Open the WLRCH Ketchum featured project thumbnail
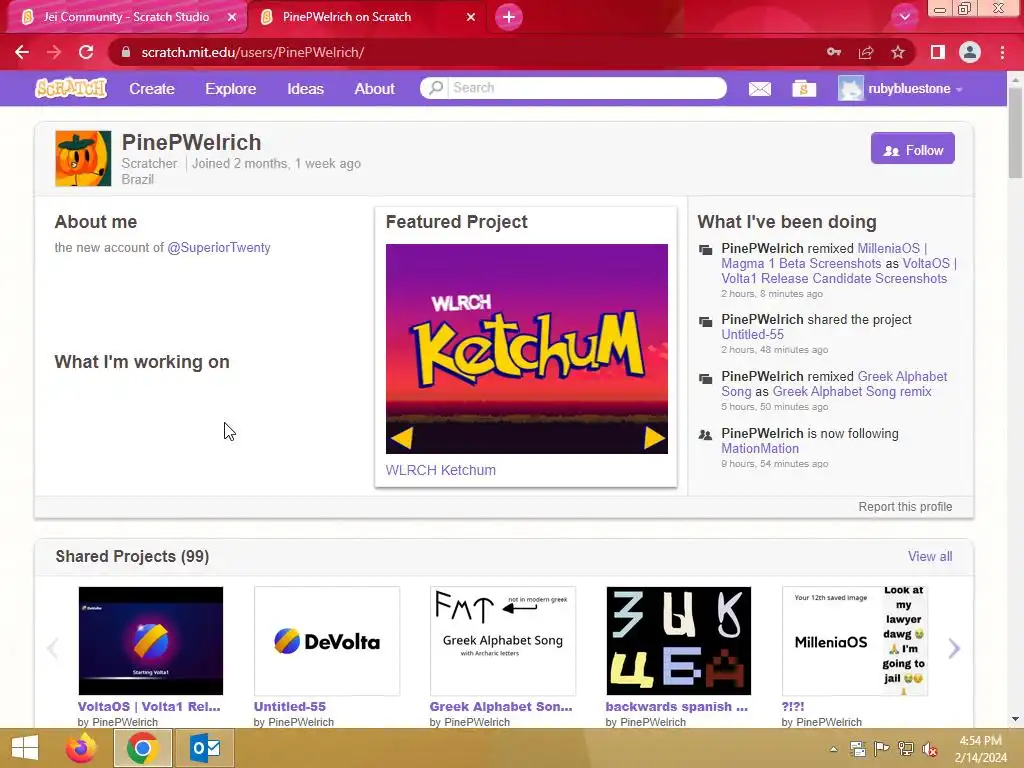The image size is (1024, 768). coord(526,349)
